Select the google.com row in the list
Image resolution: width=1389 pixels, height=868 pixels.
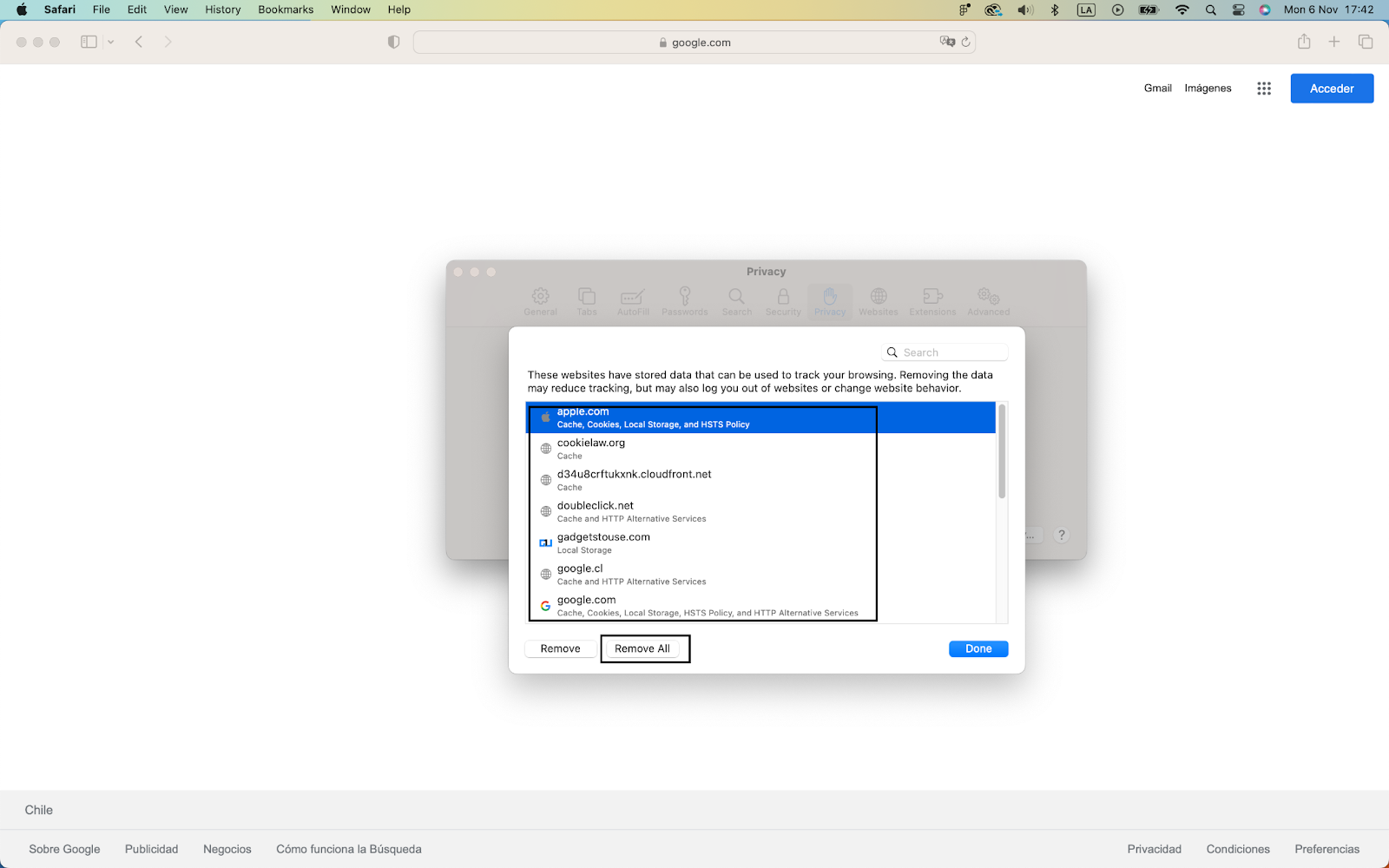point(760,606)
